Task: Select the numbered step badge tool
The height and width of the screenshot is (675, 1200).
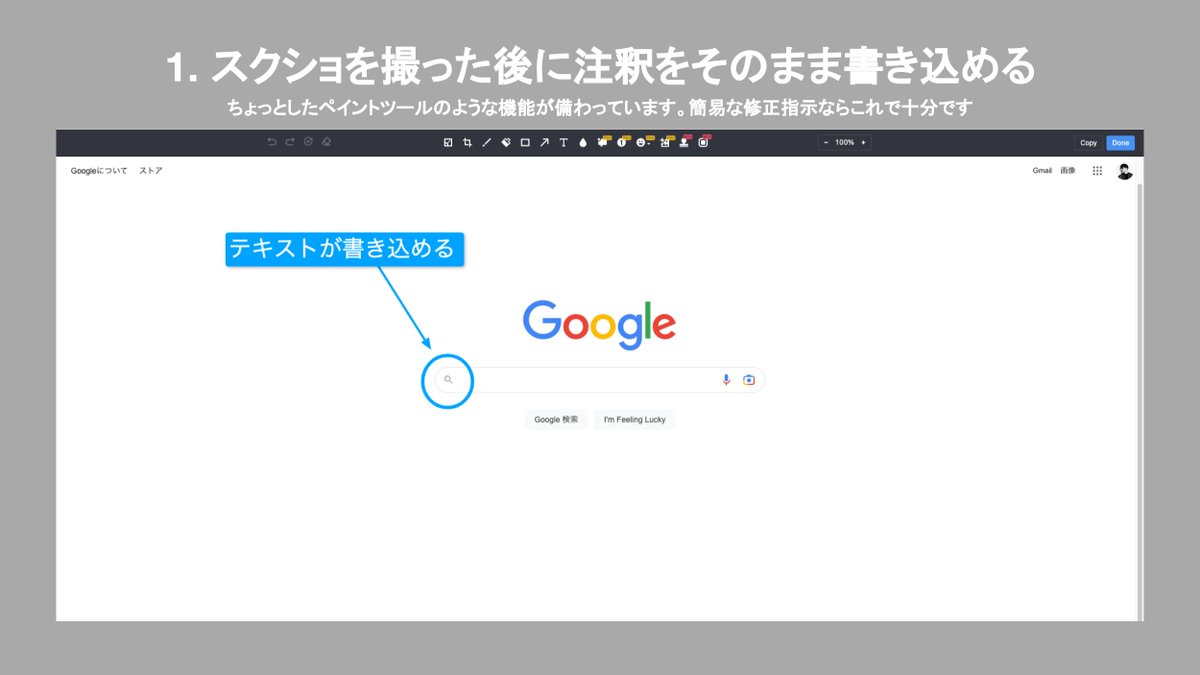Action: coord(621,142)
